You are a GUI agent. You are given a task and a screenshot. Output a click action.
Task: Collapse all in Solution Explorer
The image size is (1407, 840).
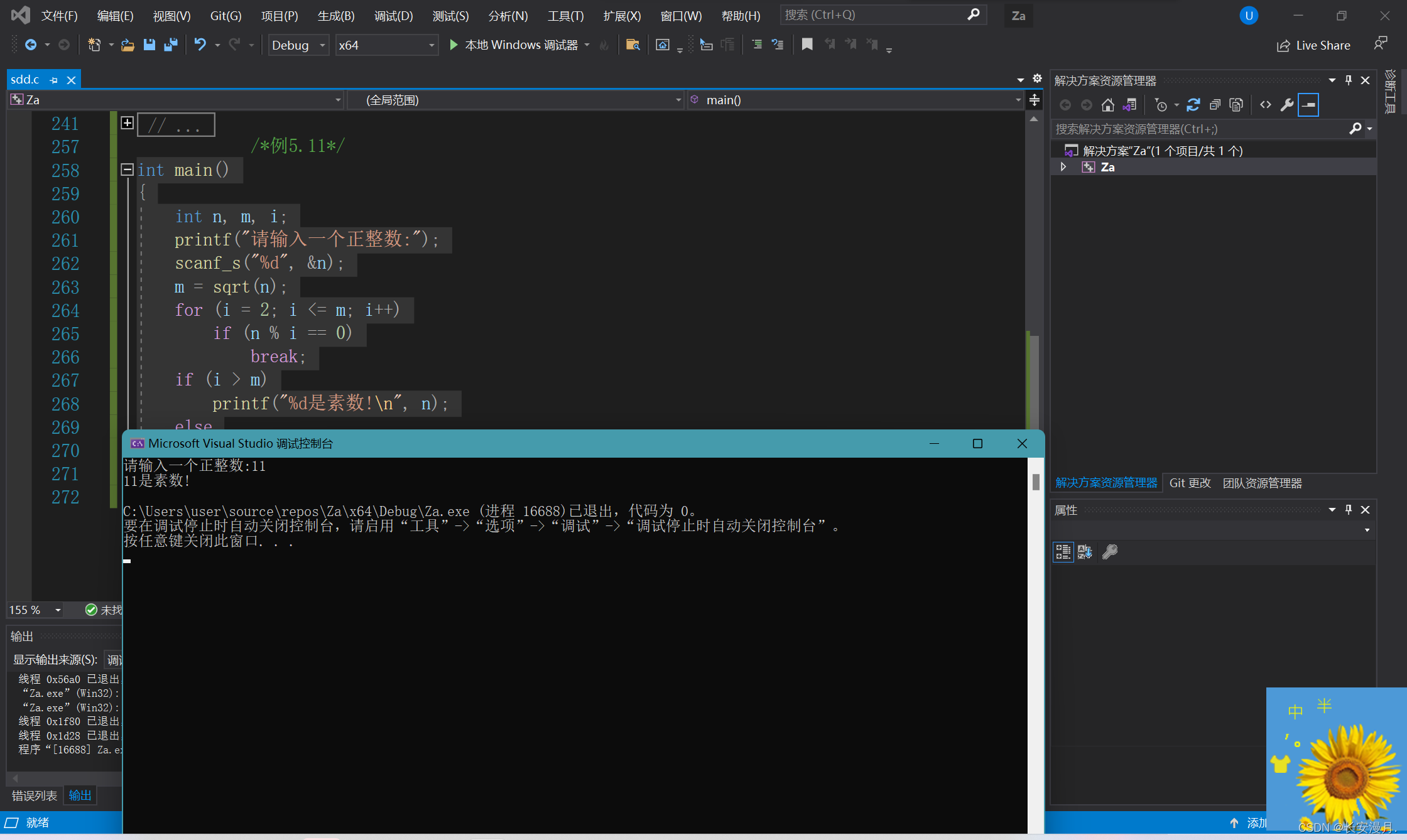[1215, 105]
